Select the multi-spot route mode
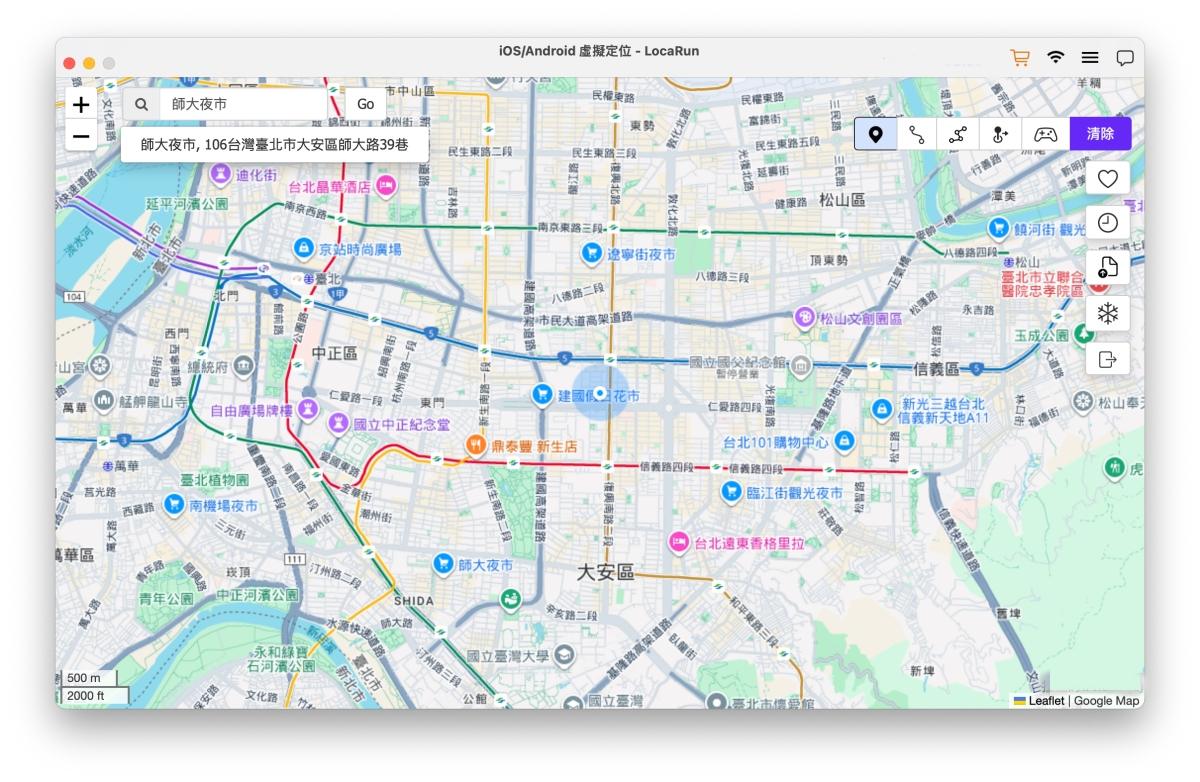The image size is (1200, 782). 958,133
